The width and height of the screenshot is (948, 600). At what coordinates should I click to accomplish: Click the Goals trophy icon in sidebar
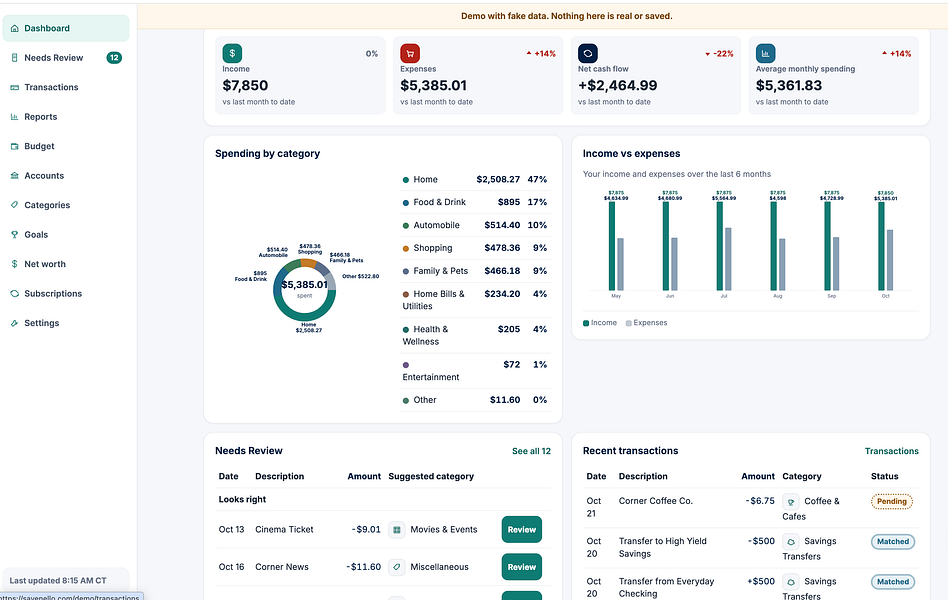pyautogui.click(x=15, y=235)
